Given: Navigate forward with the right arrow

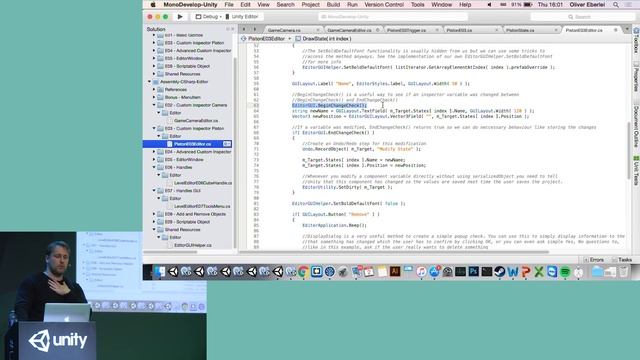Looking at the screenshot, I should pos(255,29).
